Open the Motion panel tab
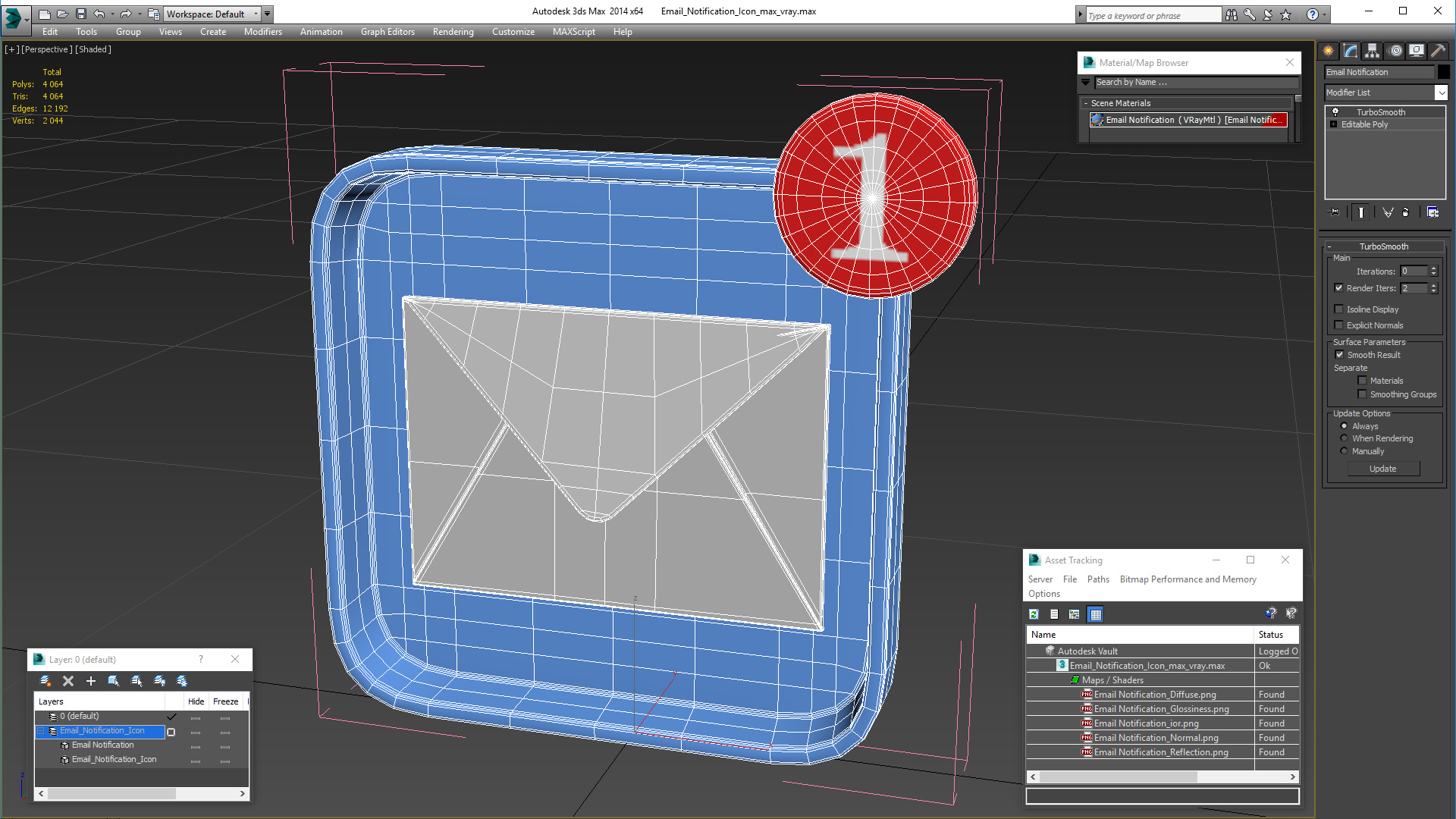Image resolution: width=1456 pixels, height=819 pixels. point(1395,51)
